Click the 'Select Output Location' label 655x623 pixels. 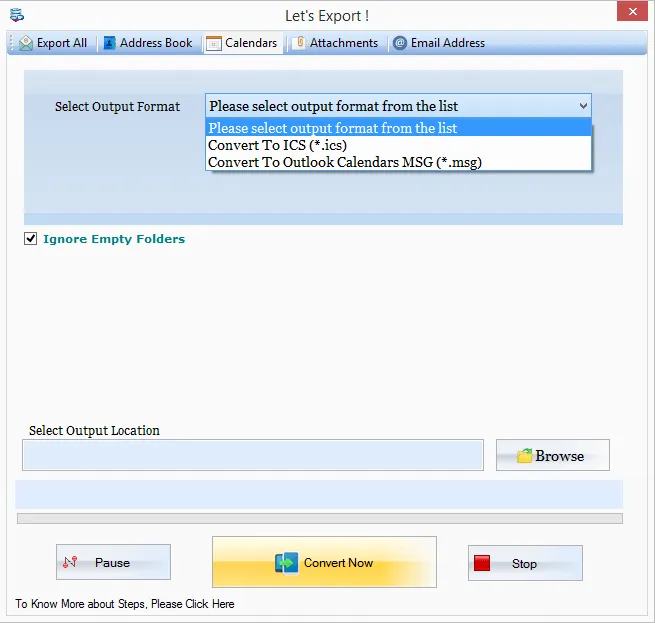tap(94, 430)
